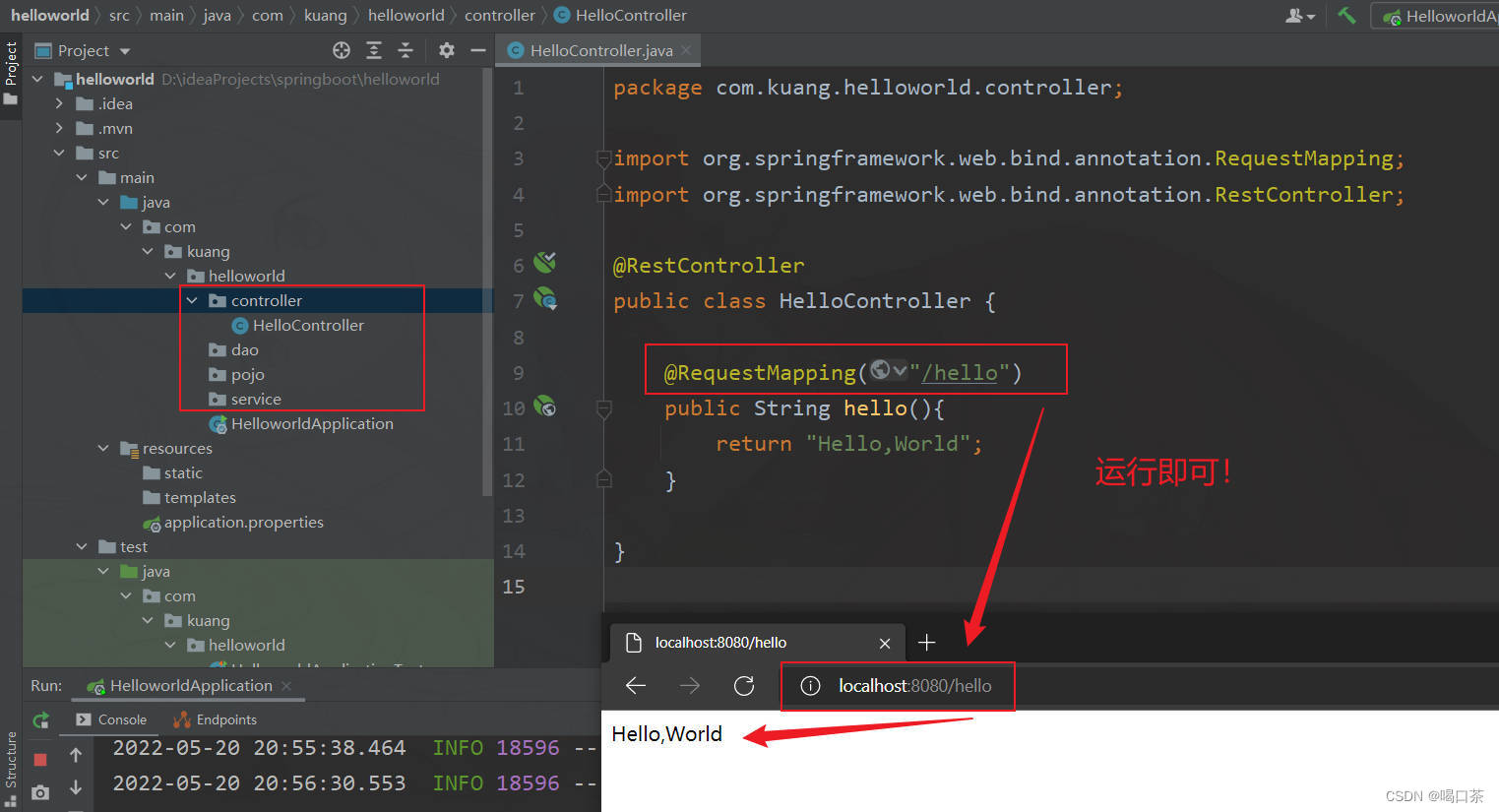Screen dimensions: 1499x812
Task: Select the application.properties file
Action: point(233,522)
